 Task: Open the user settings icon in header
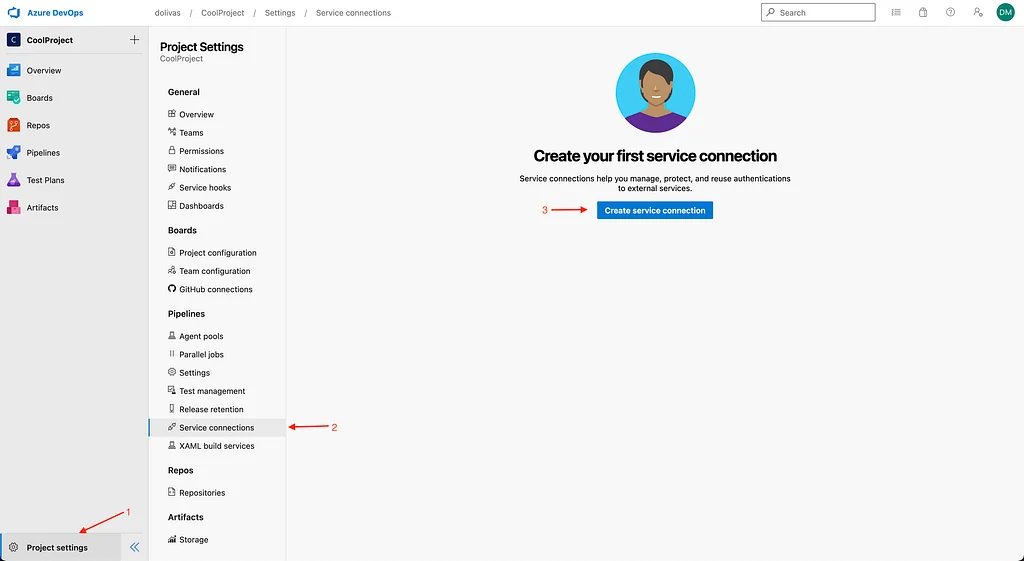click(x=978, y=12)
